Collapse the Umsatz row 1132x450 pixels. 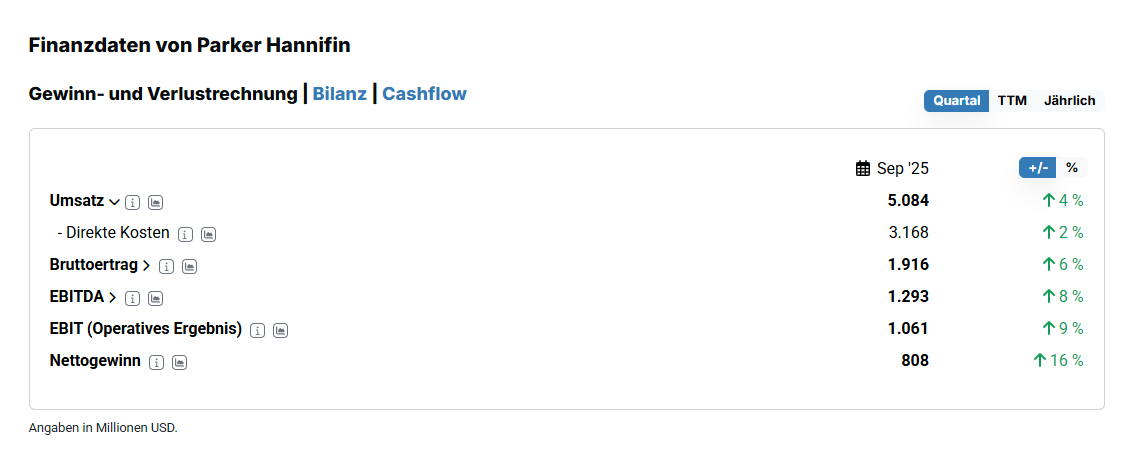(114, 202)
